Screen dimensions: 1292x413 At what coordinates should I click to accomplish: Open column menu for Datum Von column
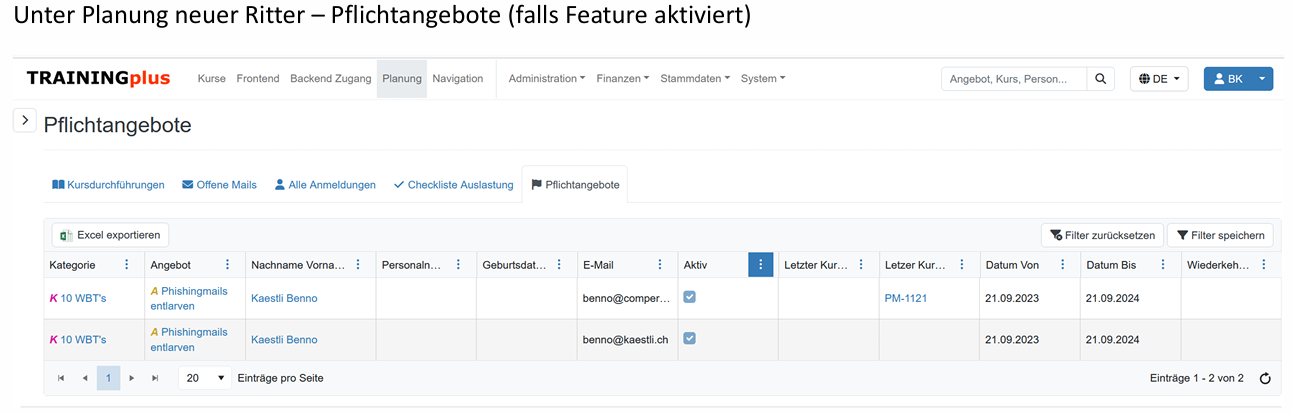coord(1062,265)
